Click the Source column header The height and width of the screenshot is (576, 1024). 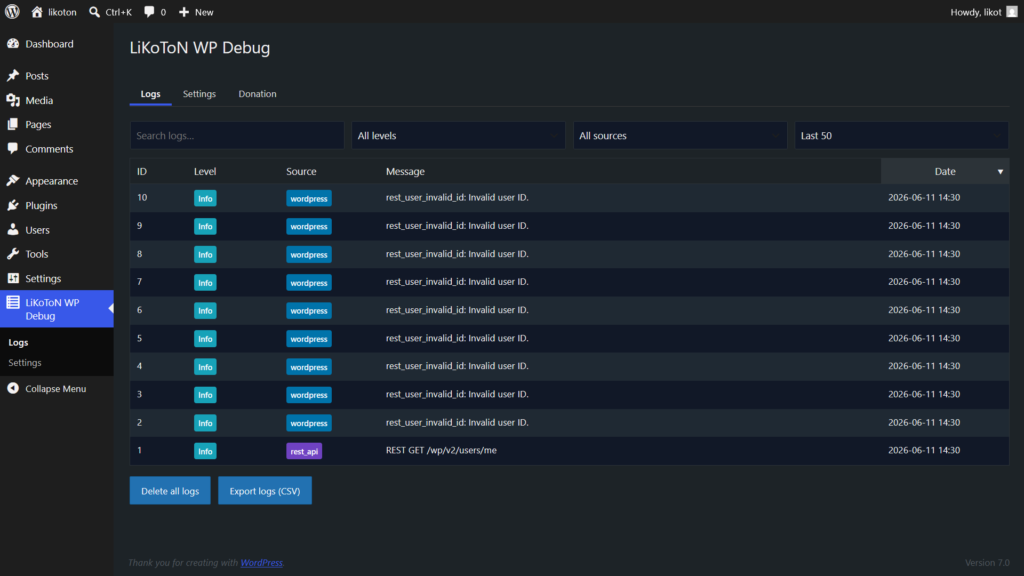coord(301,171)
